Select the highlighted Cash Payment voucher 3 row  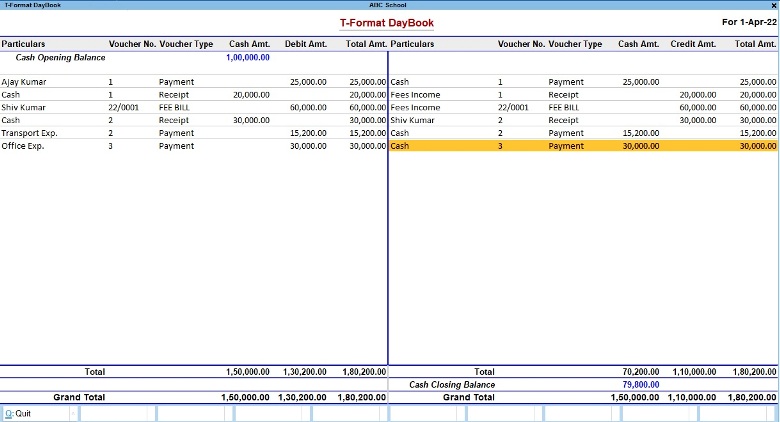[583, 146]
